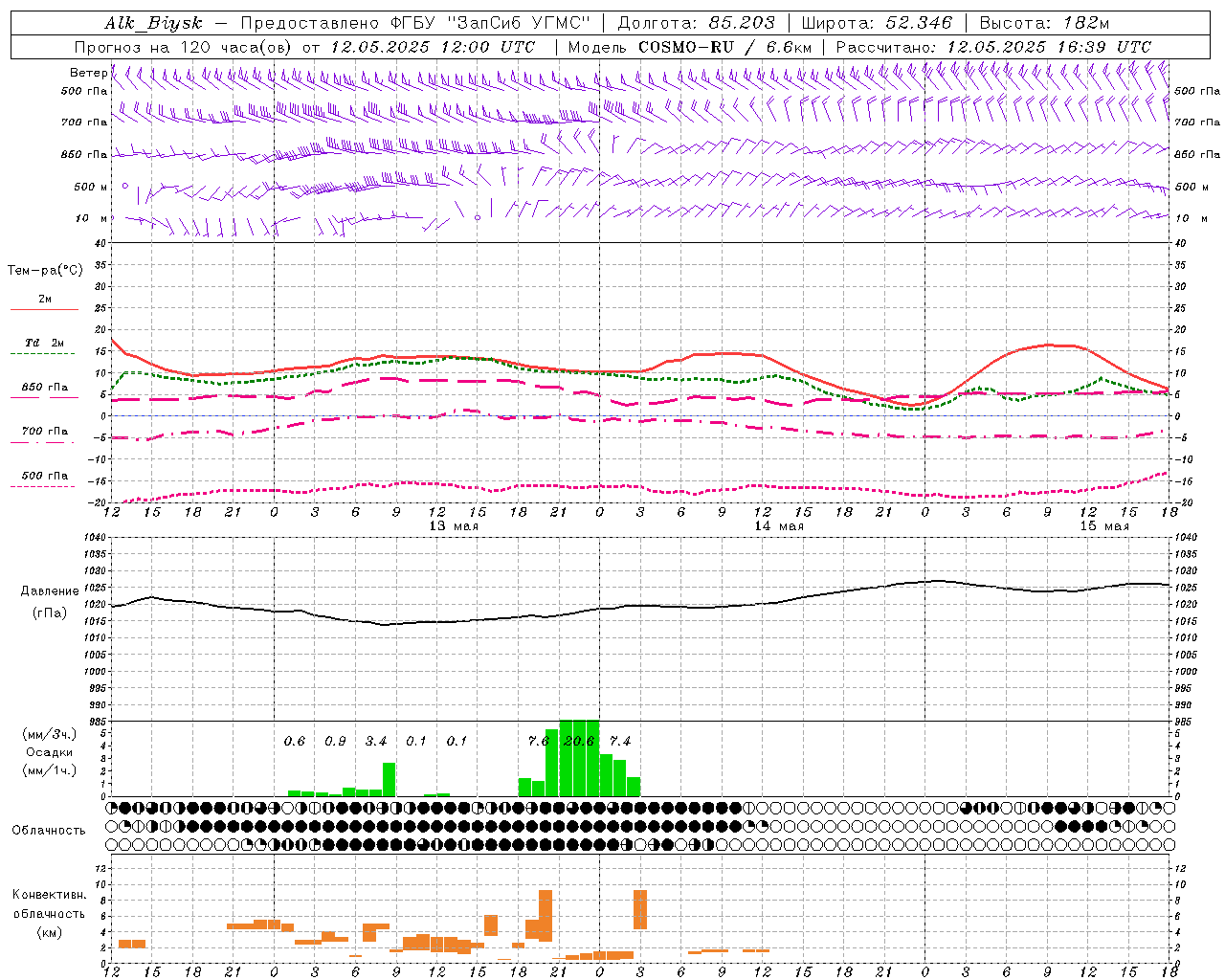Click the (мм/1ч.) precipitation unit label
Screen dimensions: 1225x980
point(50,771)
